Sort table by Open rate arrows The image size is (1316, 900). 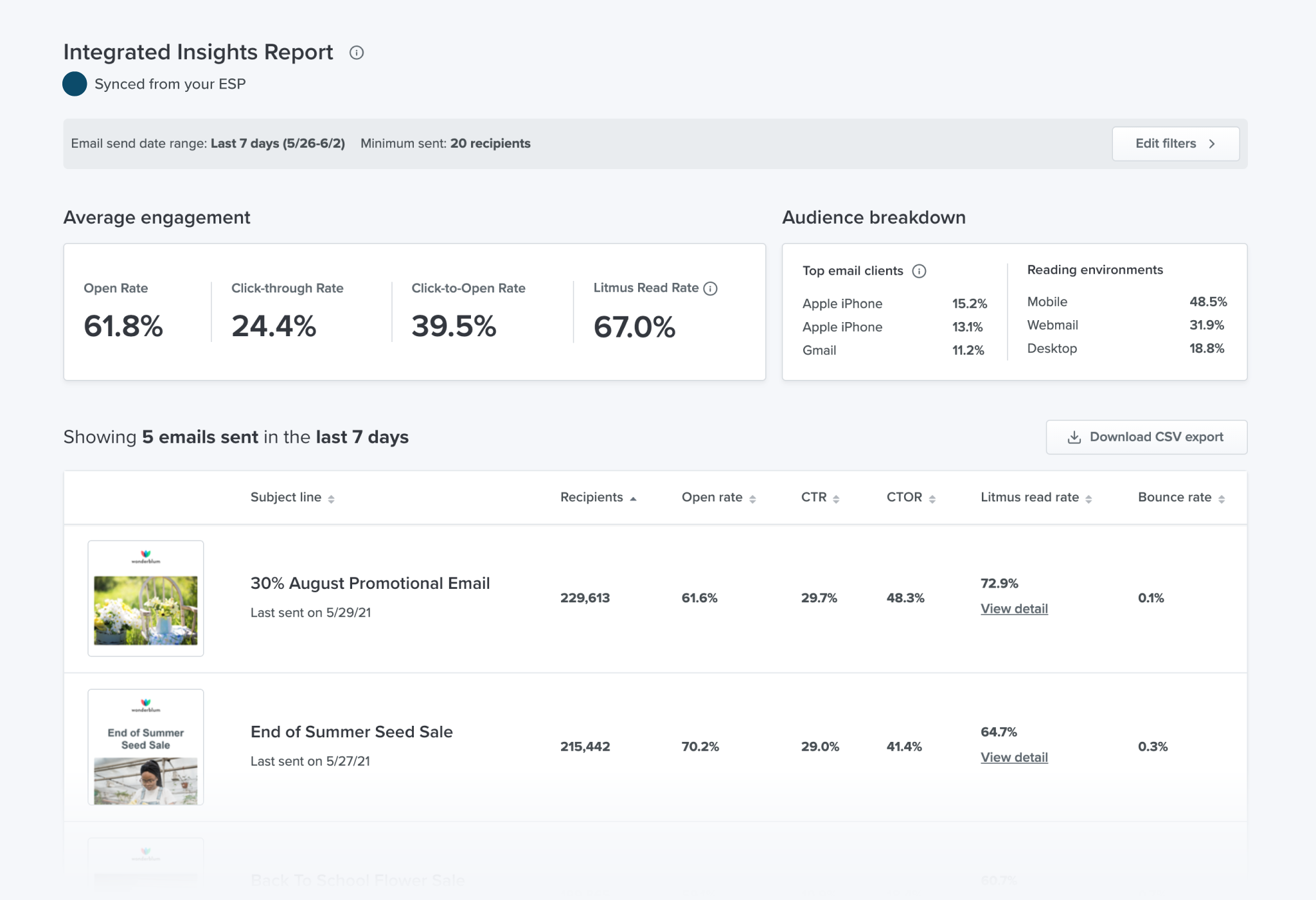[752, 499]
